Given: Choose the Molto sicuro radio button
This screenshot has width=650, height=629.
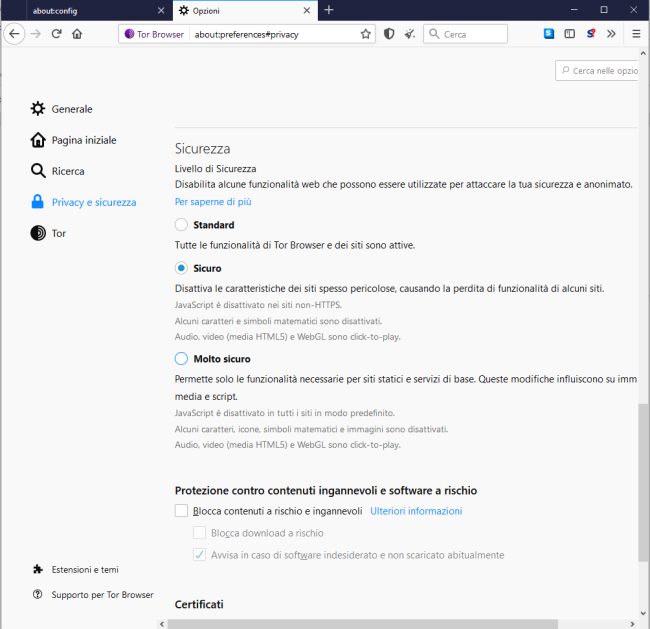Looking at the screenshot, I should tap(181, 359).
